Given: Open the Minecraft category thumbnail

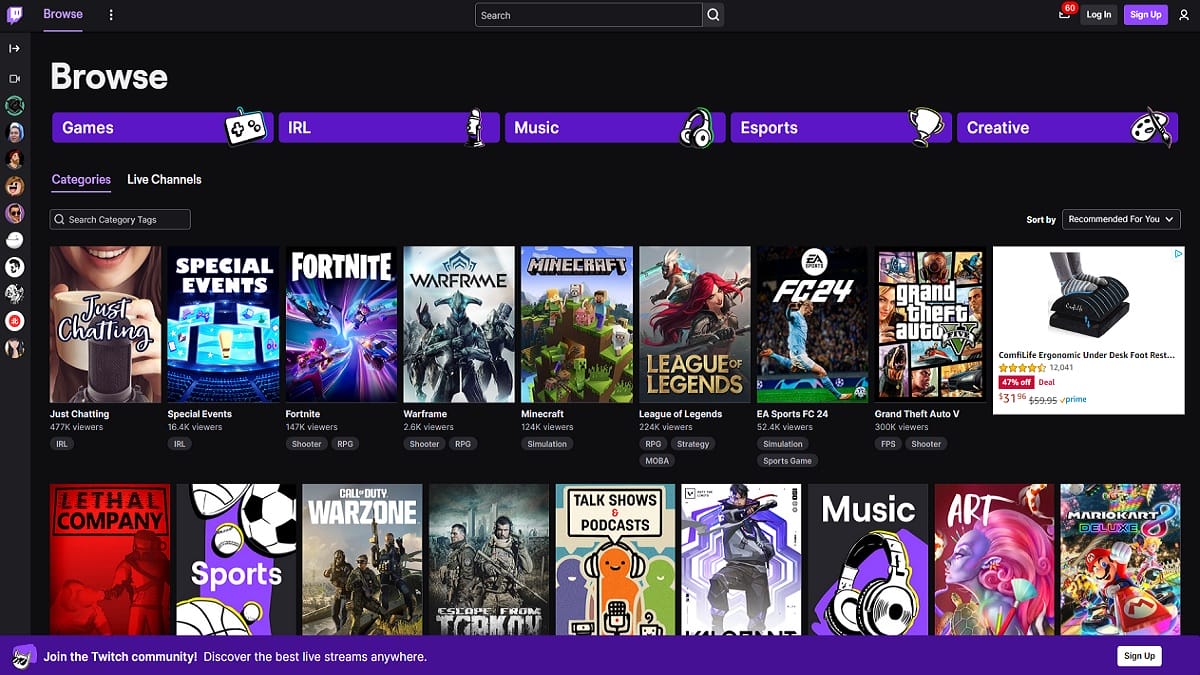Looking at the screenshot, I should [576, 324].
